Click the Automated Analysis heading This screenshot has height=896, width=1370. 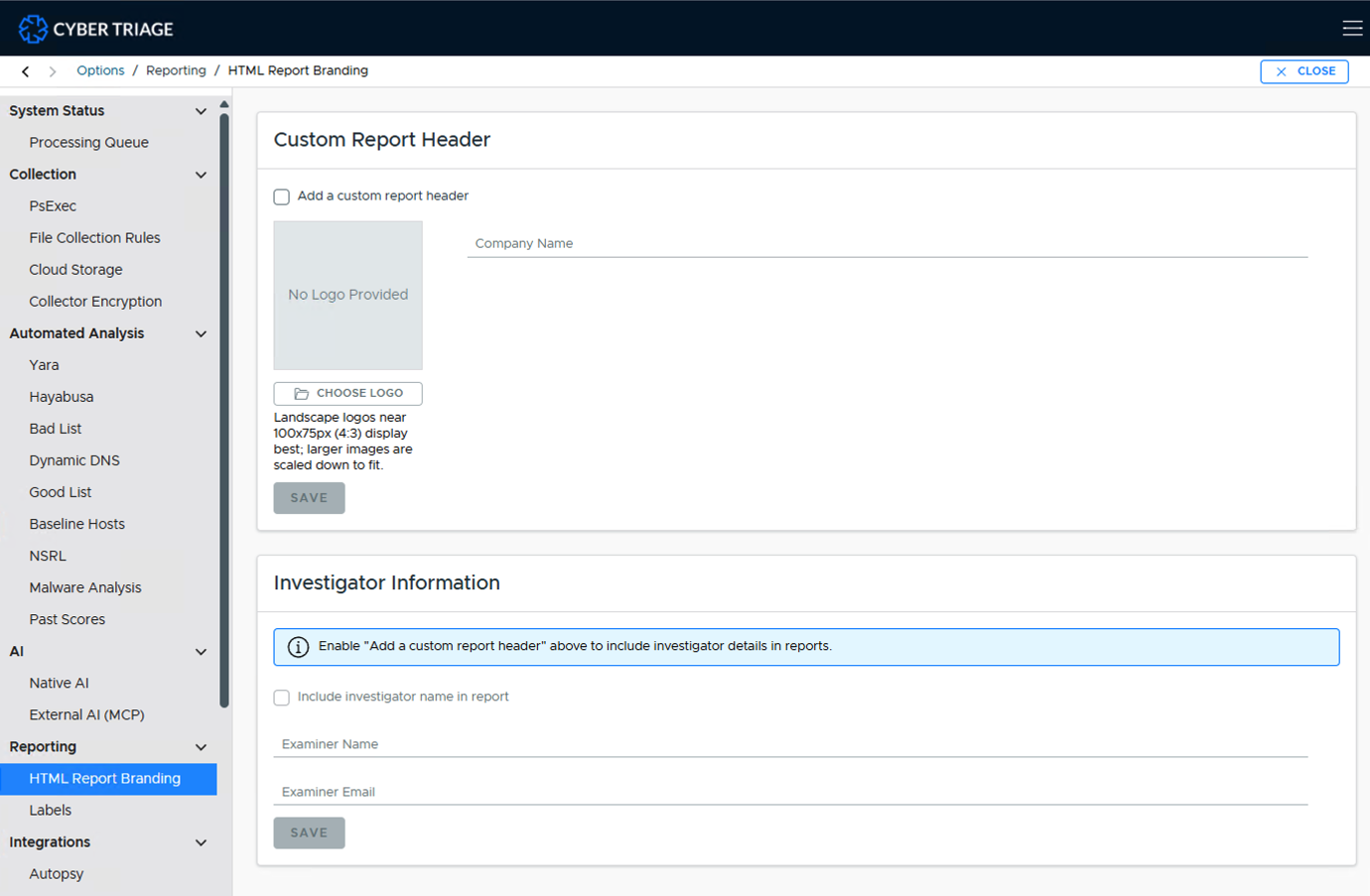(76, 333)
